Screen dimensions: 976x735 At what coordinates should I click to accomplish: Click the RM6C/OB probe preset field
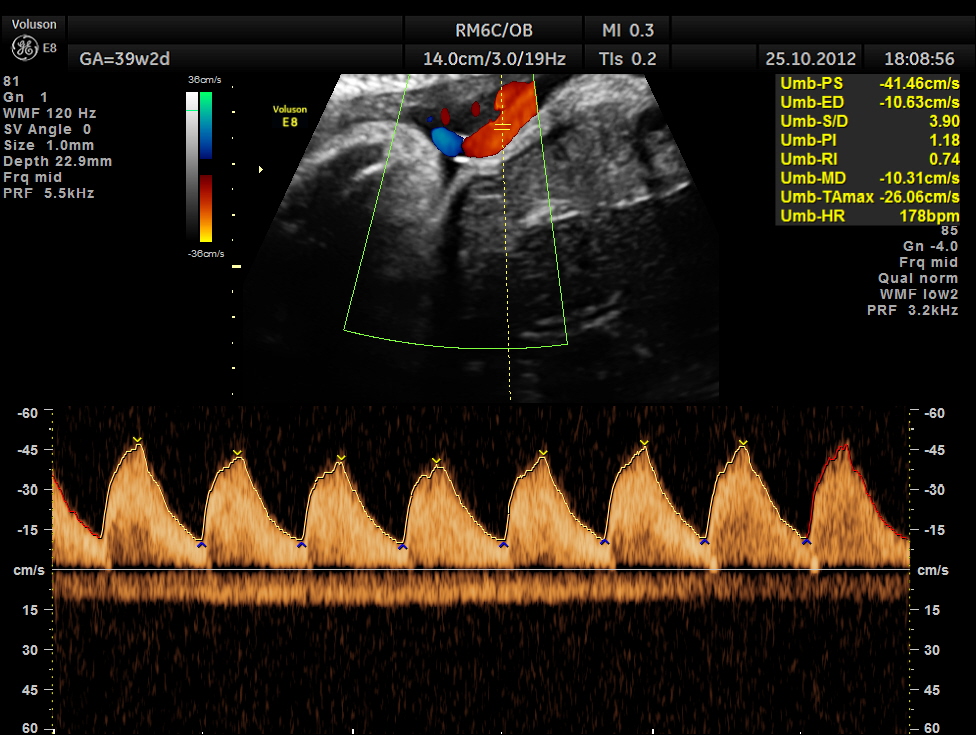point(494,29)
